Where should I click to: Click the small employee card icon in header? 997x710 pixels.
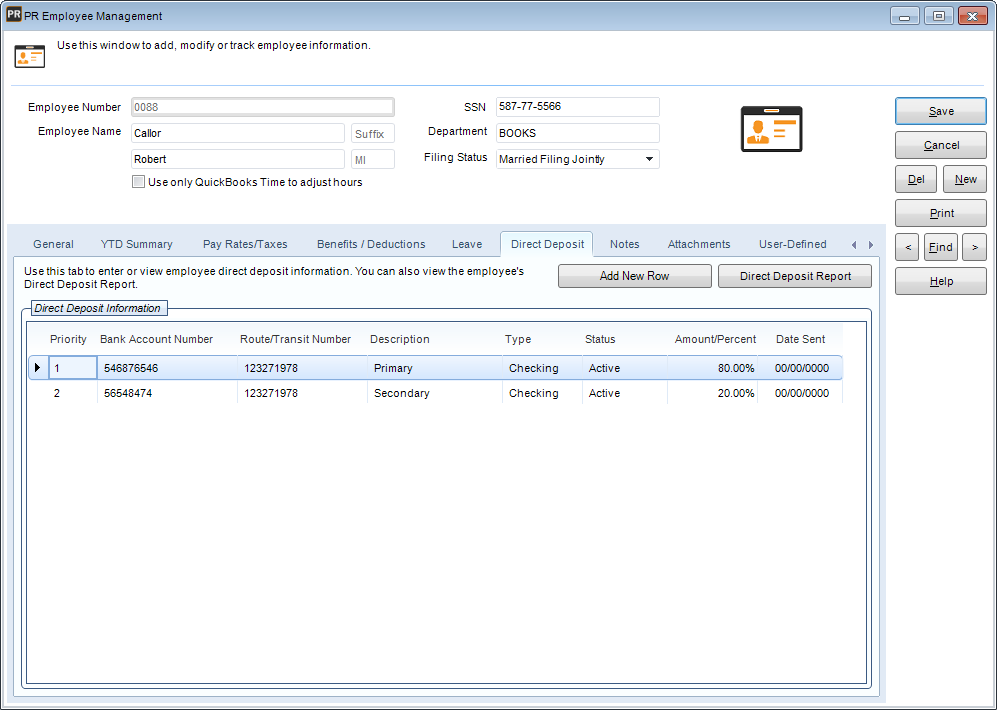point(30,56)
